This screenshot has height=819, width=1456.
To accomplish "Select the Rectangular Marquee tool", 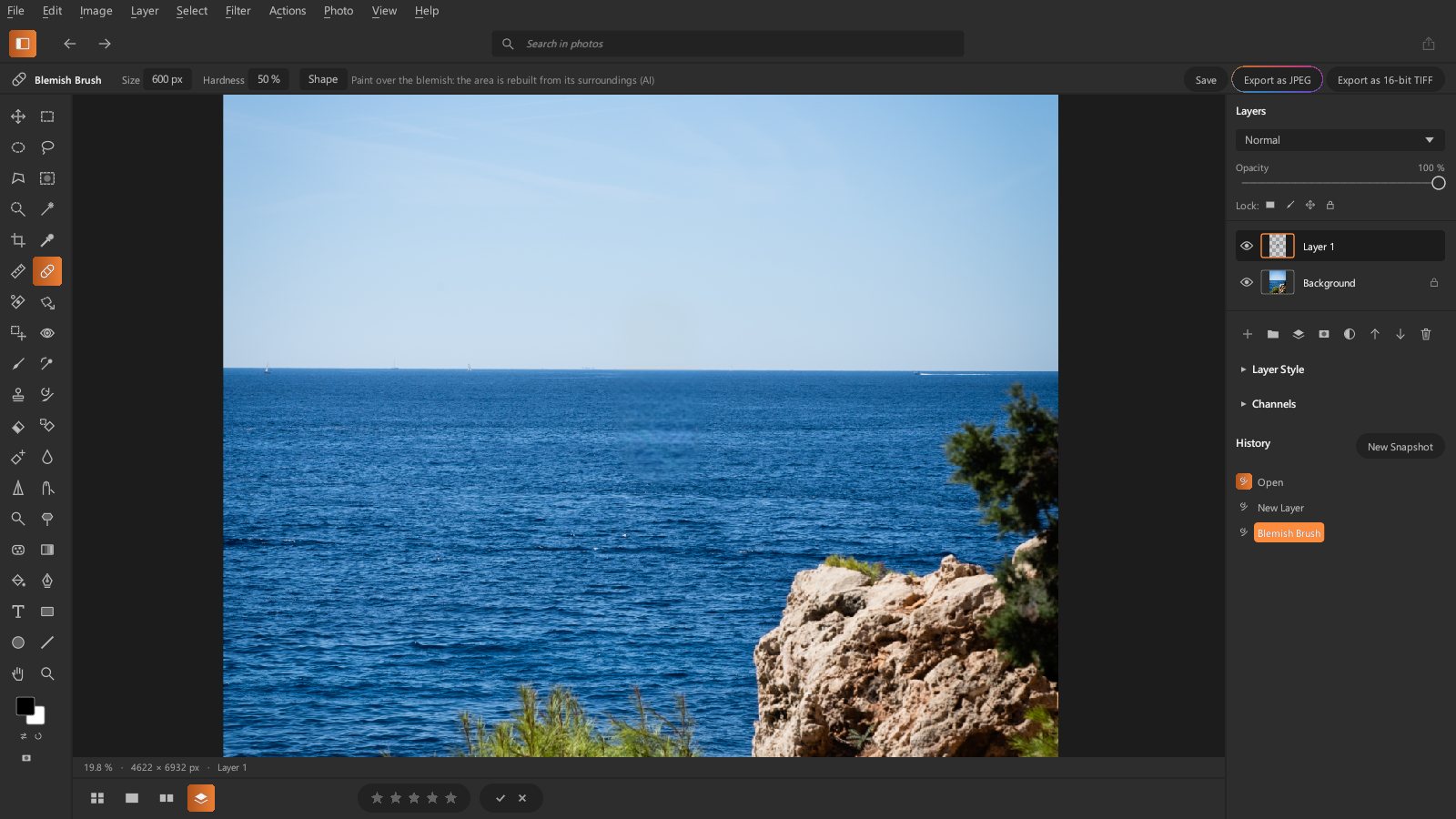I will point(47,116).
